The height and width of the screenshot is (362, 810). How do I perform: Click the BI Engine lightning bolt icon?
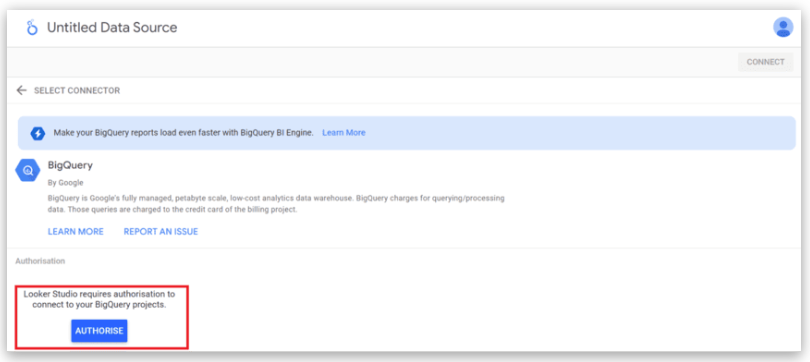pyautogui.click(x=38, y=133)
